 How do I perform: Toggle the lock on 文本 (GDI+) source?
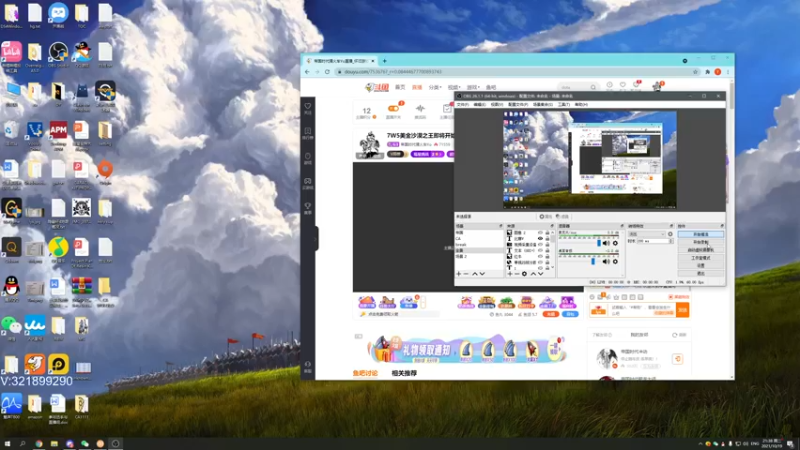pos(547,250)
